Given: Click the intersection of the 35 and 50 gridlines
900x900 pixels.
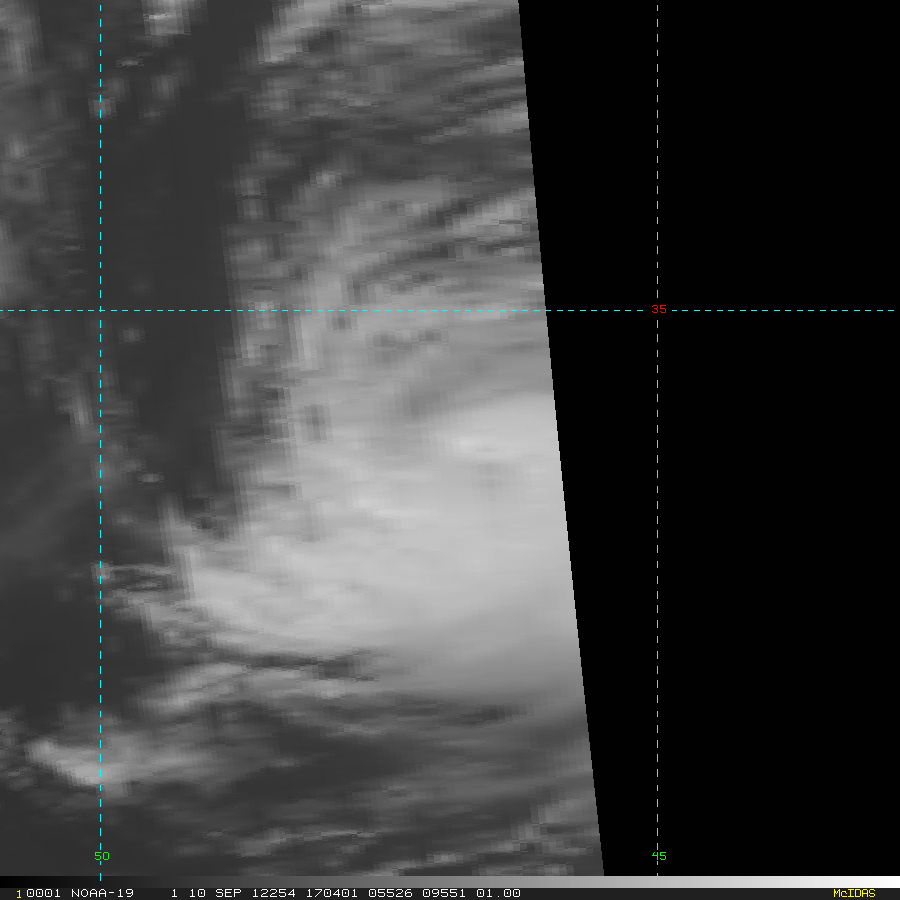Looking at the screenshot, I should pyautogui.click(x=100, y=310).
